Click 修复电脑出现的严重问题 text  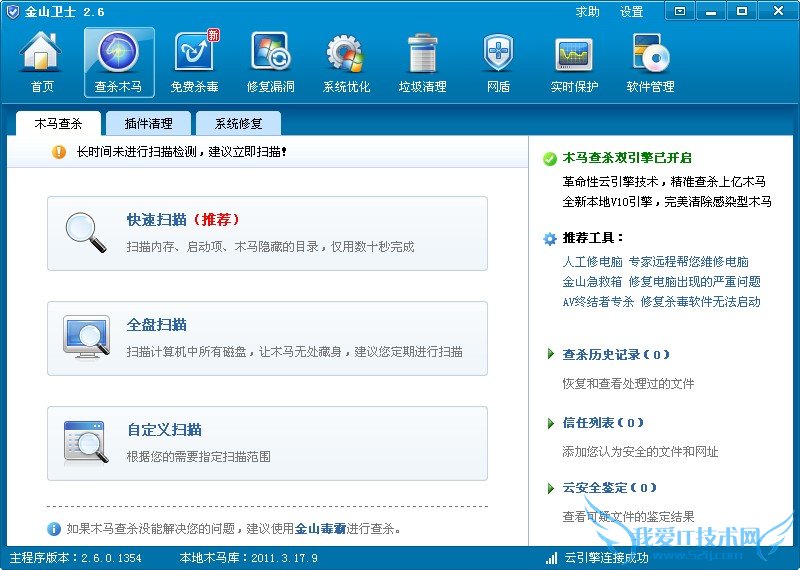coord(695,282)
